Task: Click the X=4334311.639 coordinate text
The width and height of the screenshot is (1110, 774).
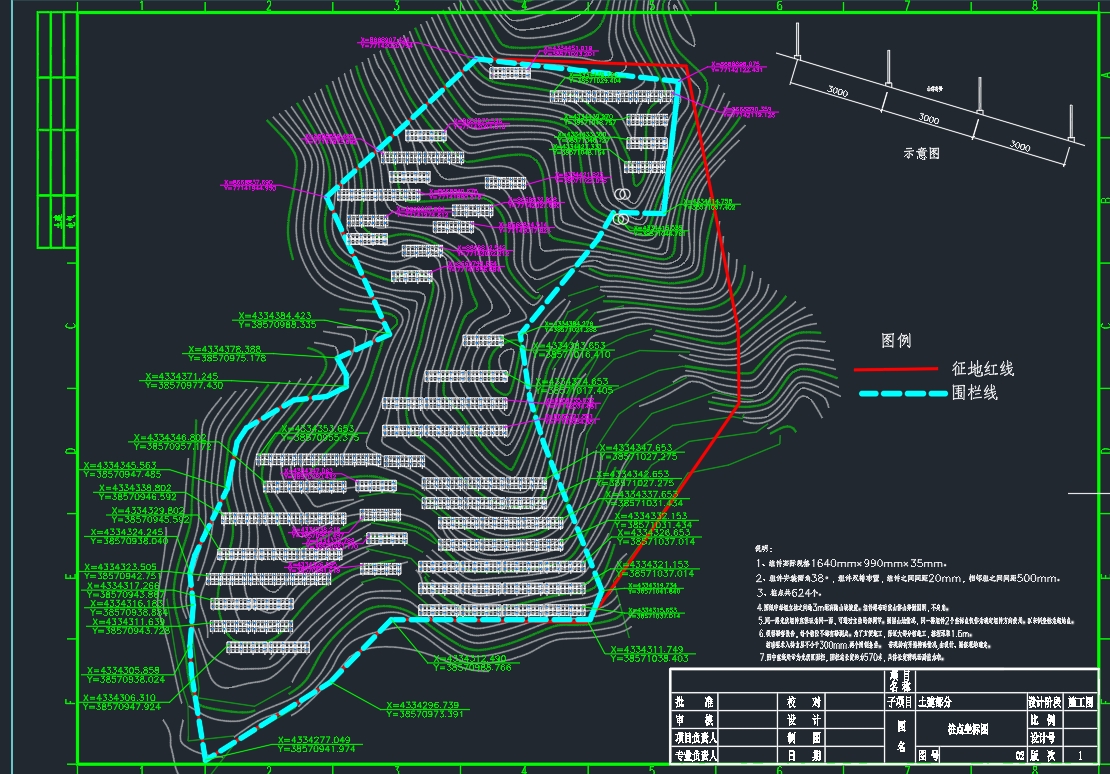Action: 128,622
